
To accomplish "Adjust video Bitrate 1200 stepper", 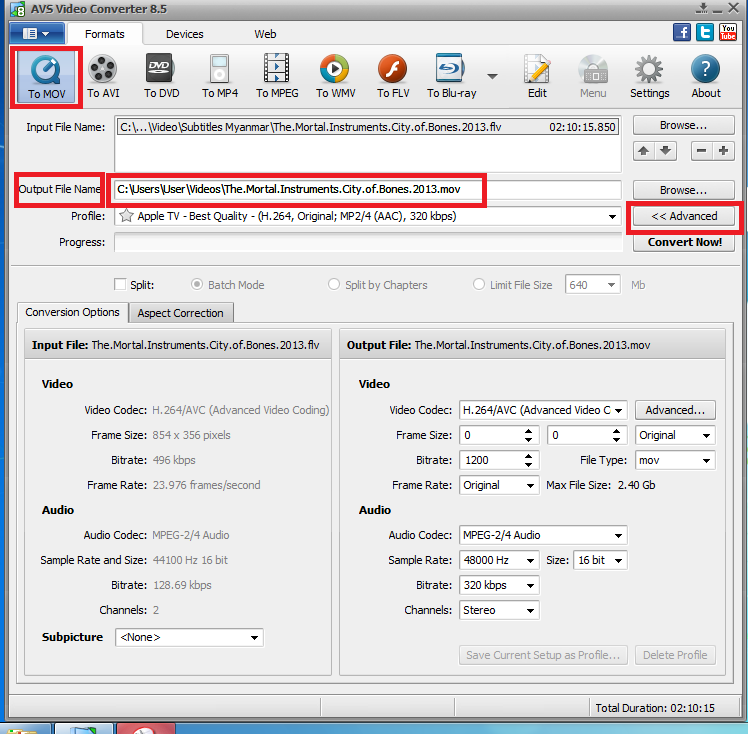I will [x=528, y=460].
